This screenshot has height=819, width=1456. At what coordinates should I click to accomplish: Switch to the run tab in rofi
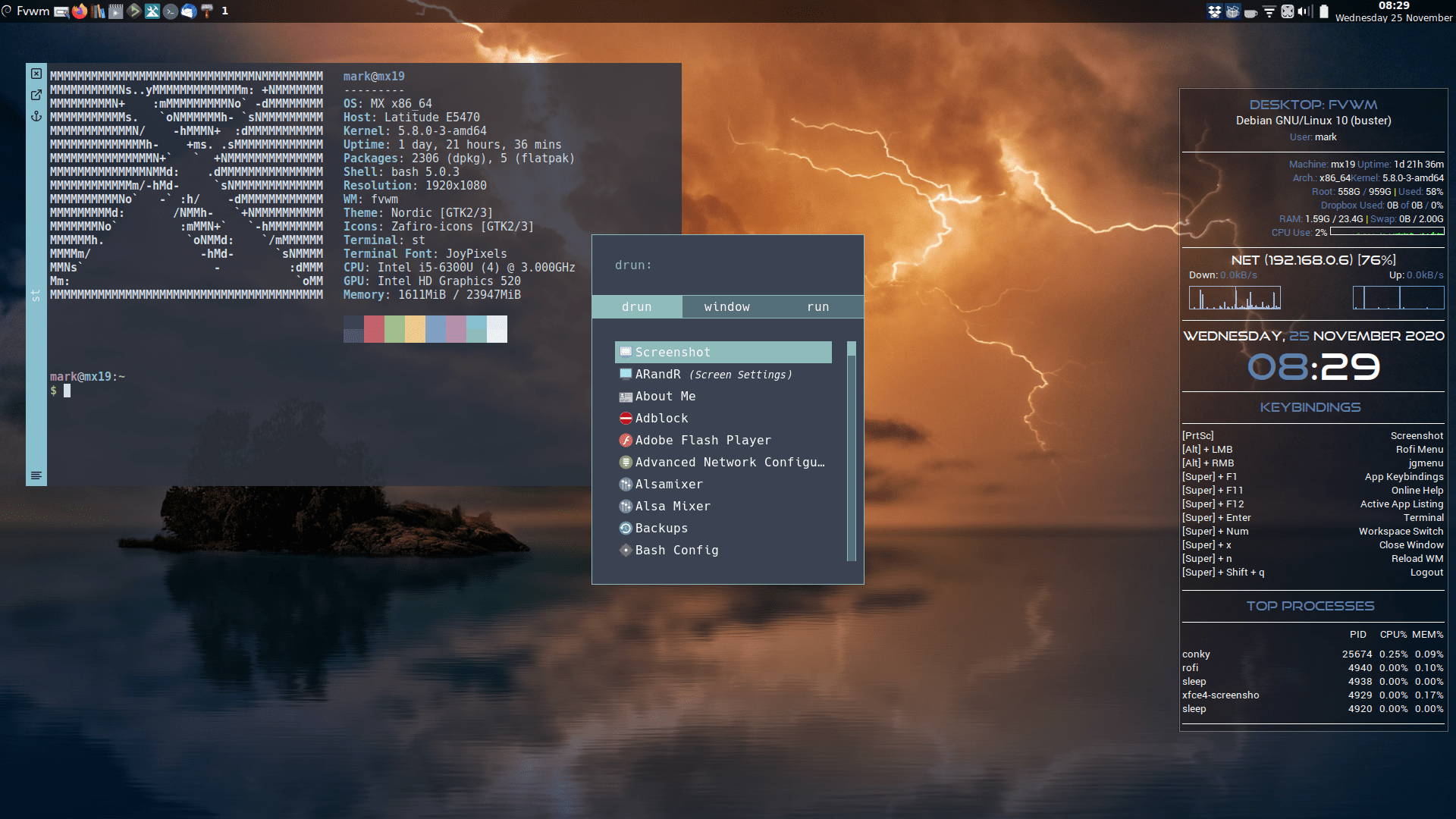(x=817, y=306)
